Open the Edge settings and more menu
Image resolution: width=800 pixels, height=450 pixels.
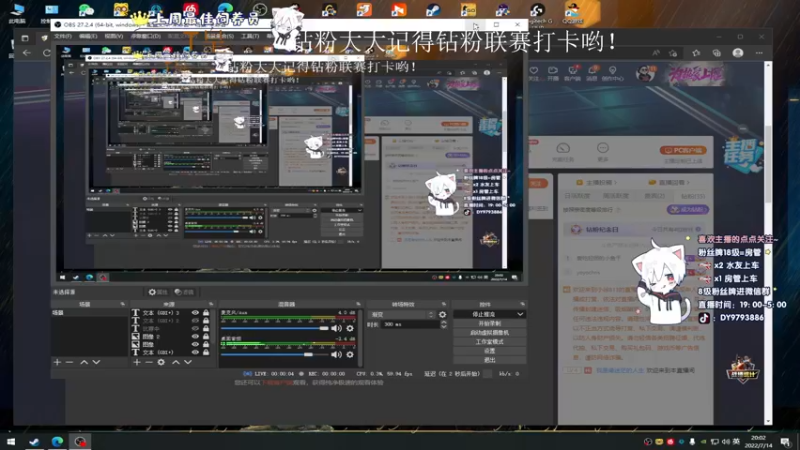point(759,53)
